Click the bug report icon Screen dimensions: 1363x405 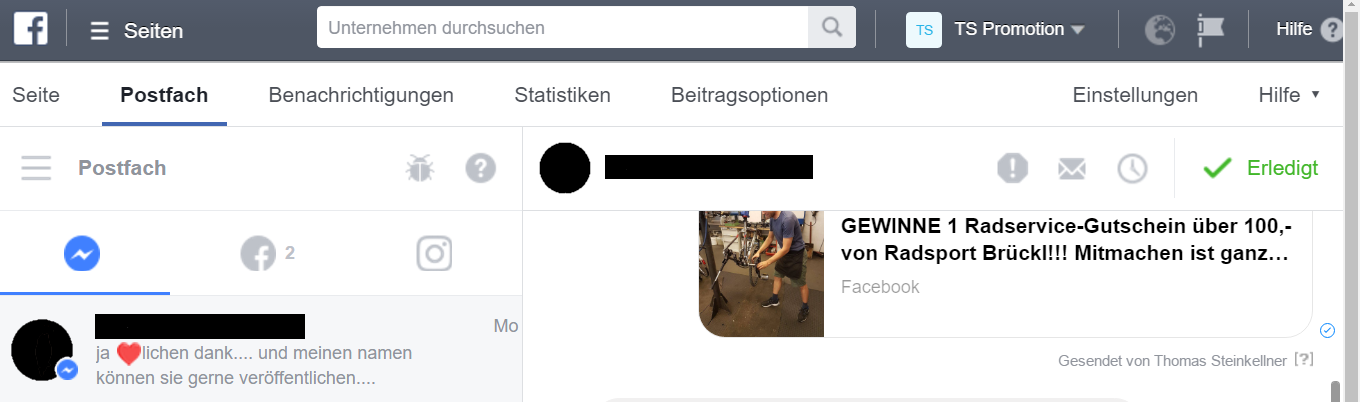[x=419, y=168]
